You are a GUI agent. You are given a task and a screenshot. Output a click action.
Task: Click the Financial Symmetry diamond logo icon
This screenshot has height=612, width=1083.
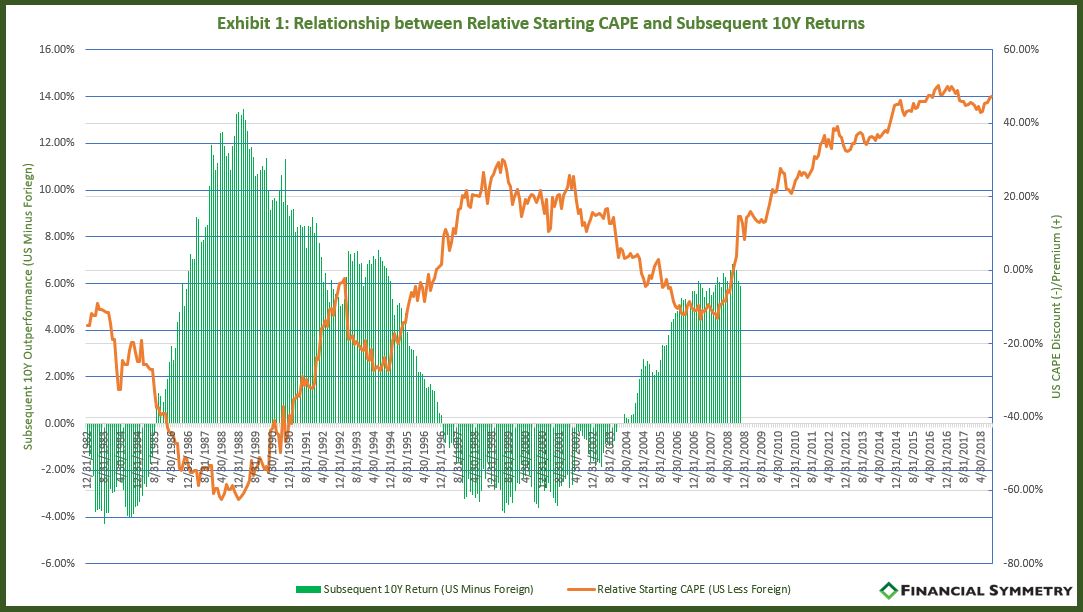888,590
